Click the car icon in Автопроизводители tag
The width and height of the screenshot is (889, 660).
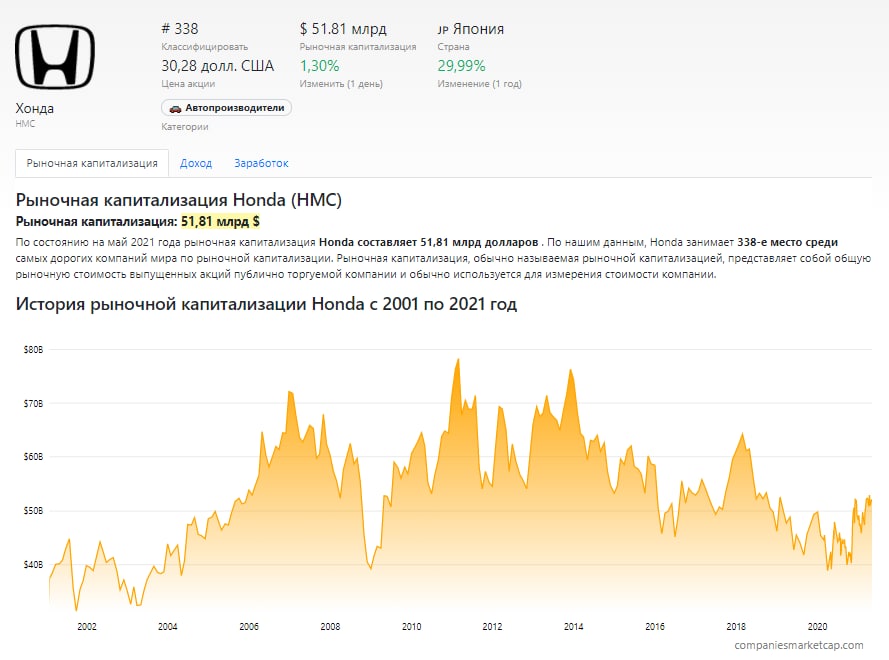(175, 108)
